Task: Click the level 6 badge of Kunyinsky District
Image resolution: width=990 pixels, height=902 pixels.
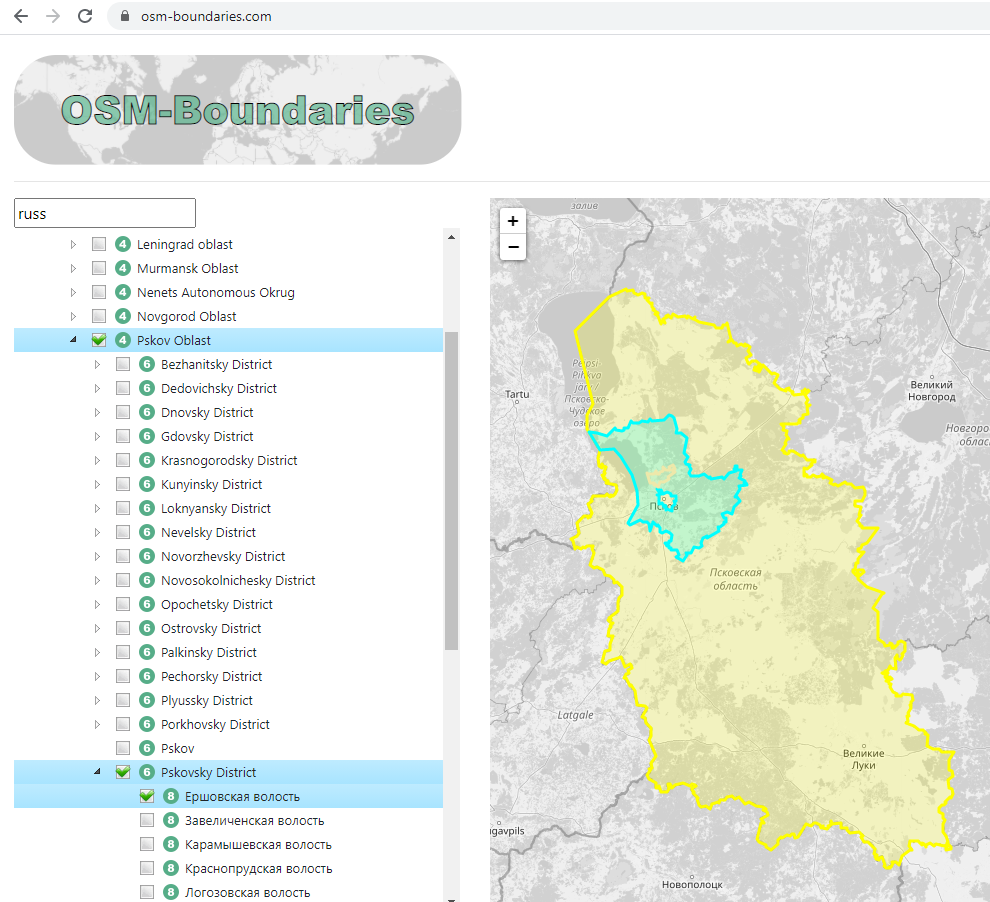Action: [x=146, y=484]
